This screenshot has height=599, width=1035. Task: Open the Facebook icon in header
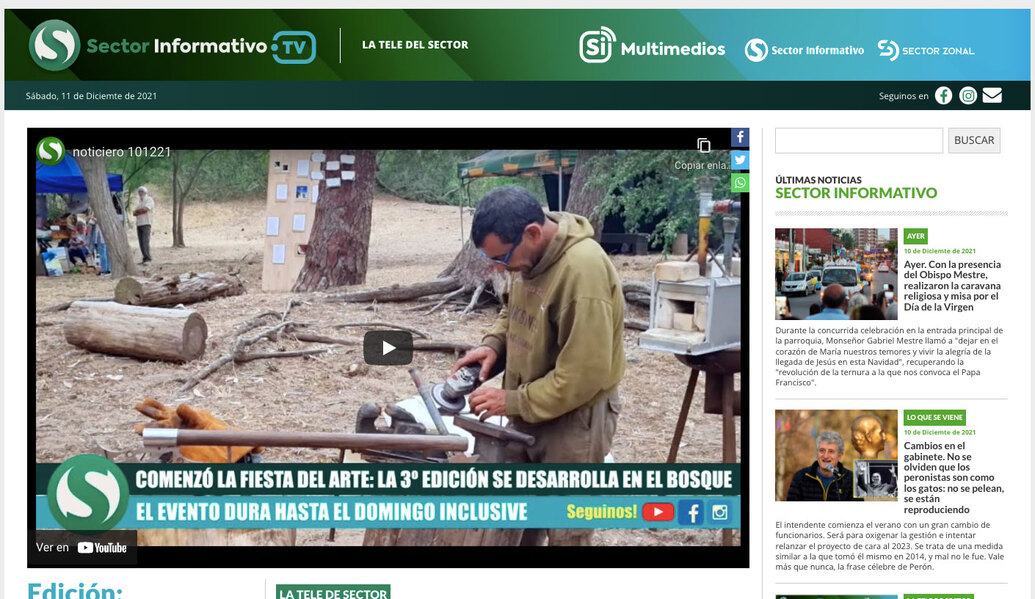coord(943,96)
